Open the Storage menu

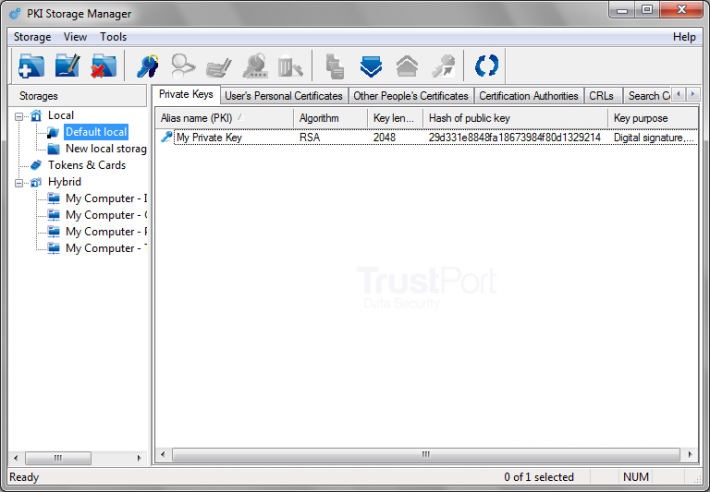pos(32,37)
